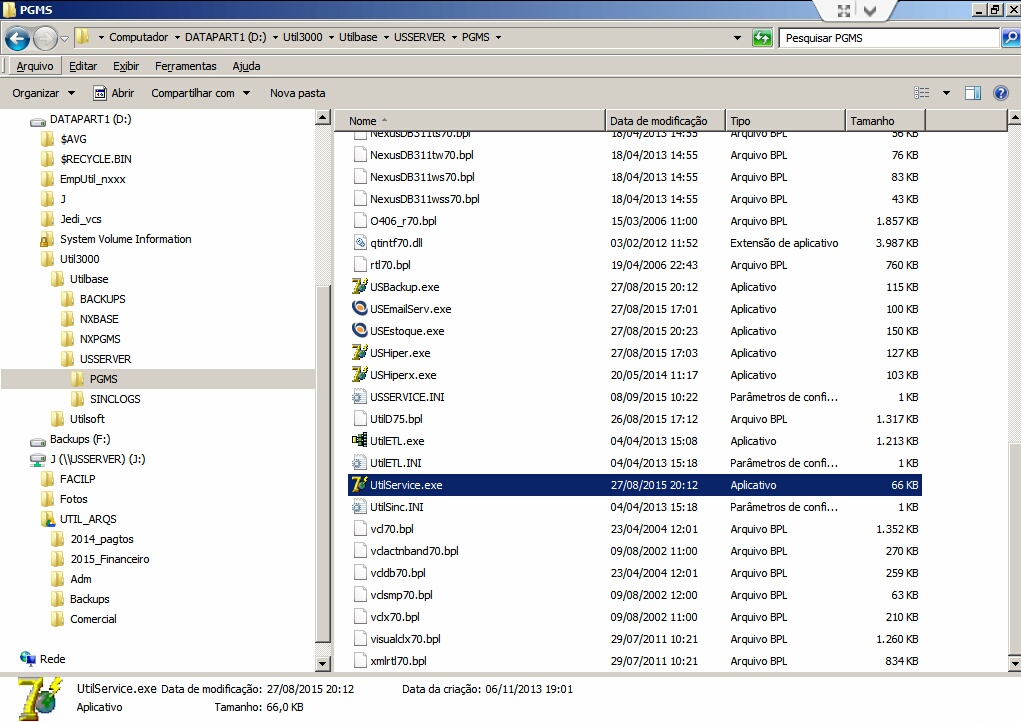Click the USHiperx.exe file icon
This screenshot has width=1021, height=722.
point(359,375)
